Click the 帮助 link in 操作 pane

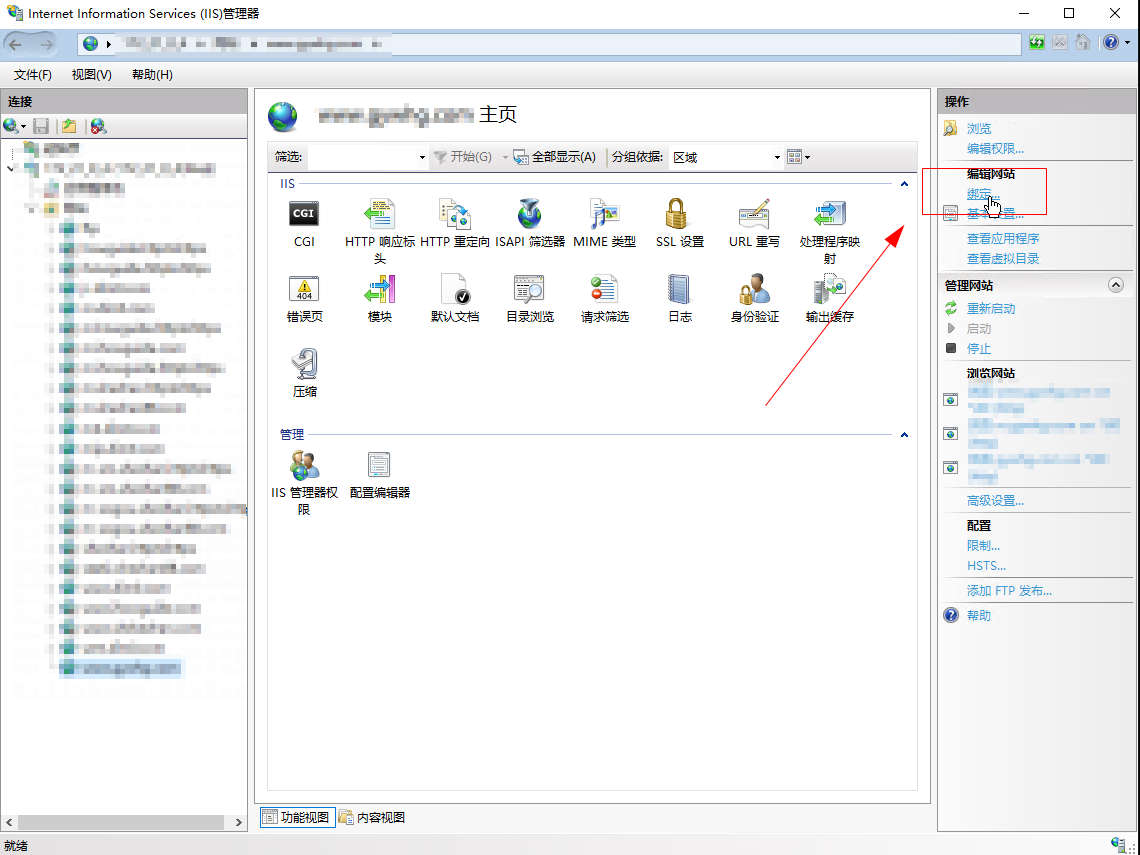click(979, 616)
